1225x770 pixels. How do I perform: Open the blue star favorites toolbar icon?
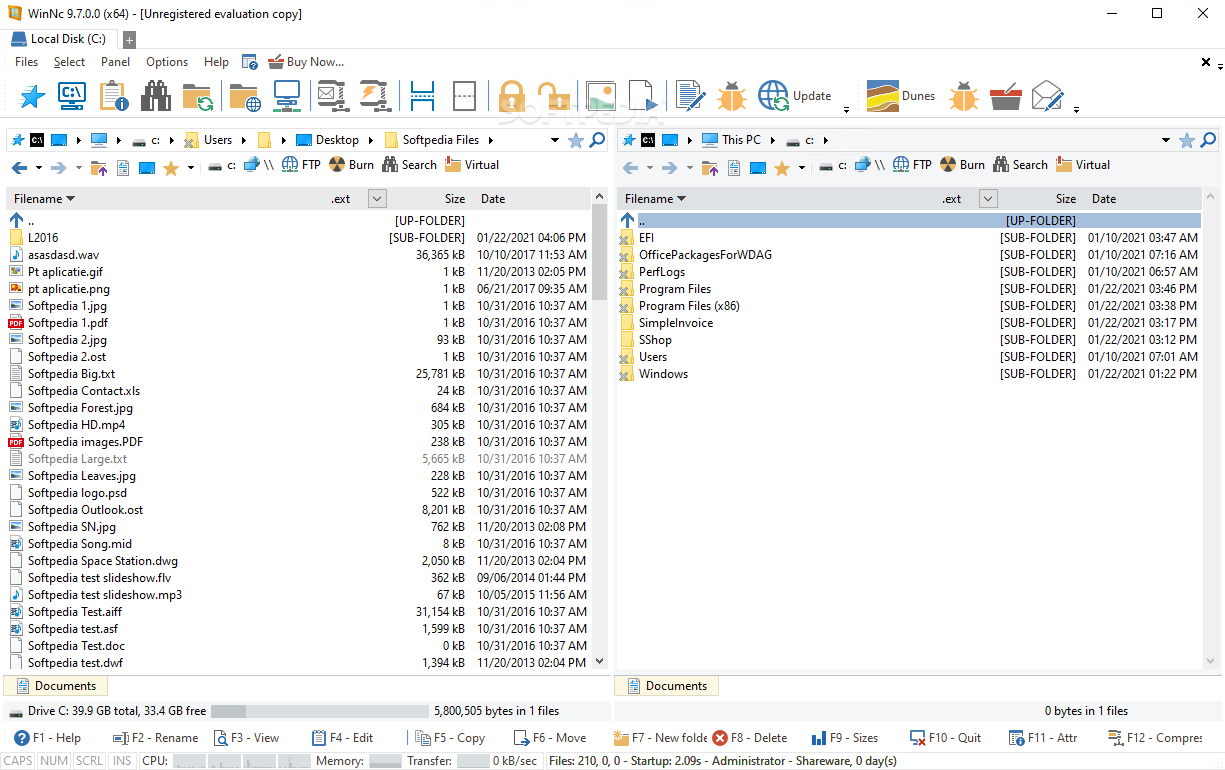point(33,96)
